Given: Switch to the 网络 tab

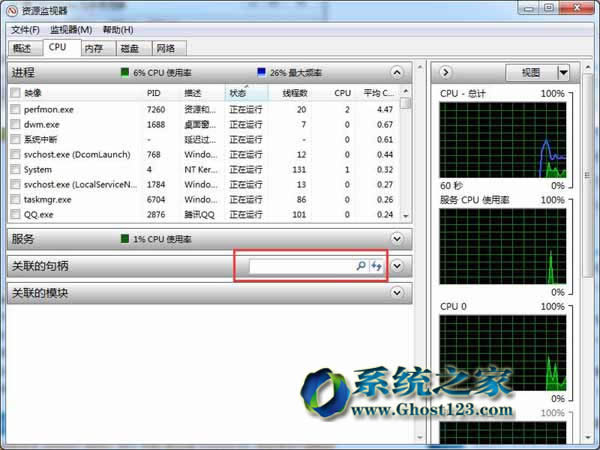Looking at the screenshot, I should click(170, 49).
